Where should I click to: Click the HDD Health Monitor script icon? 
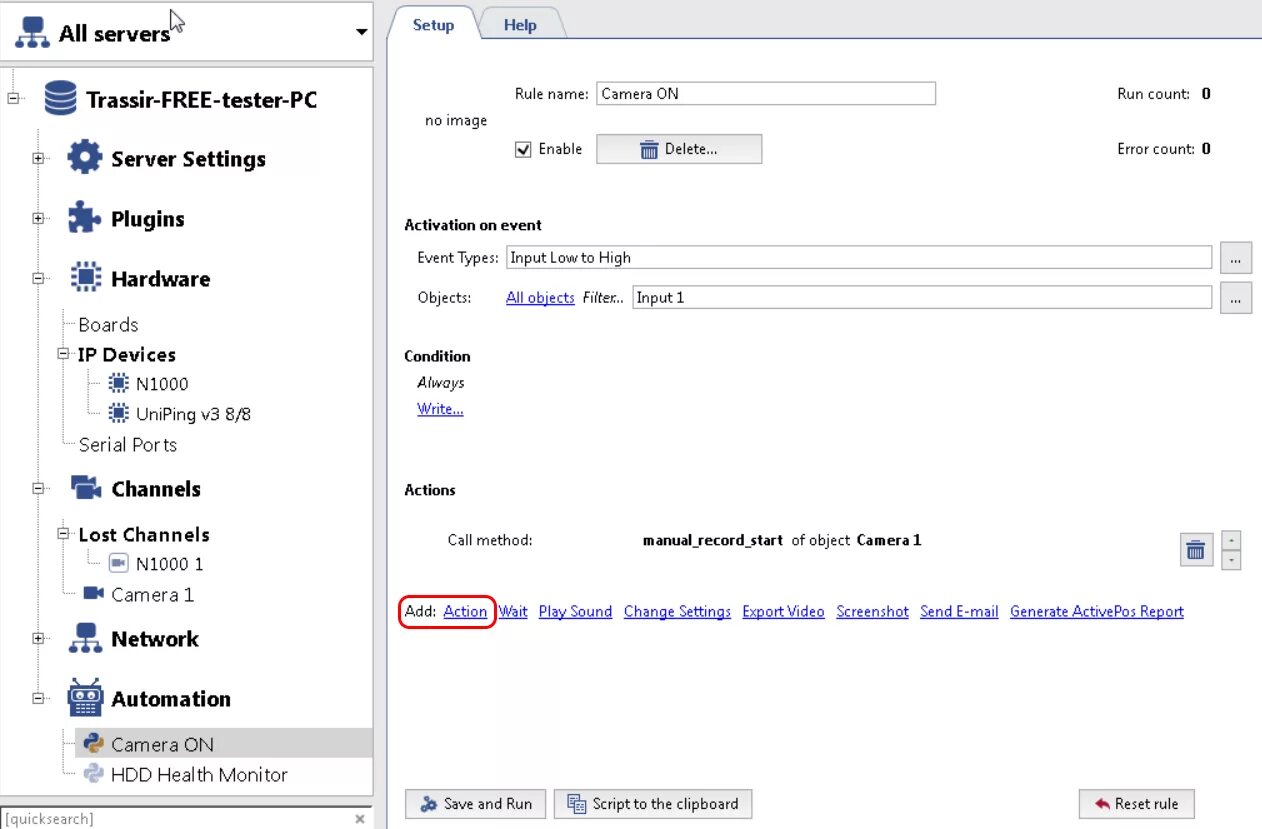click(94, 773)
